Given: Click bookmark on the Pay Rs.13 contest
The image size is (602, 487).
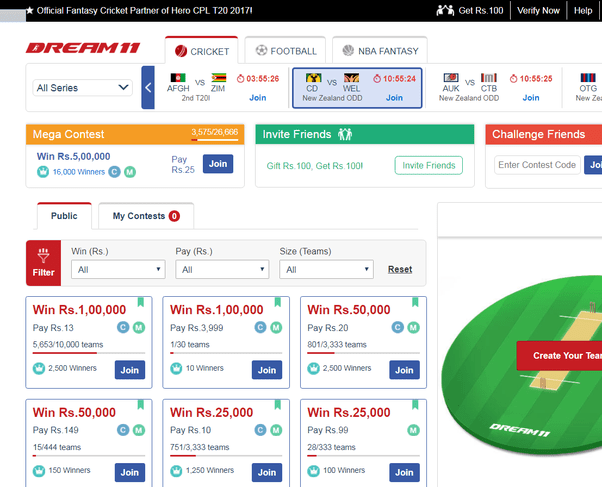Looking at the screenshot, I should (x=141, y=302).
